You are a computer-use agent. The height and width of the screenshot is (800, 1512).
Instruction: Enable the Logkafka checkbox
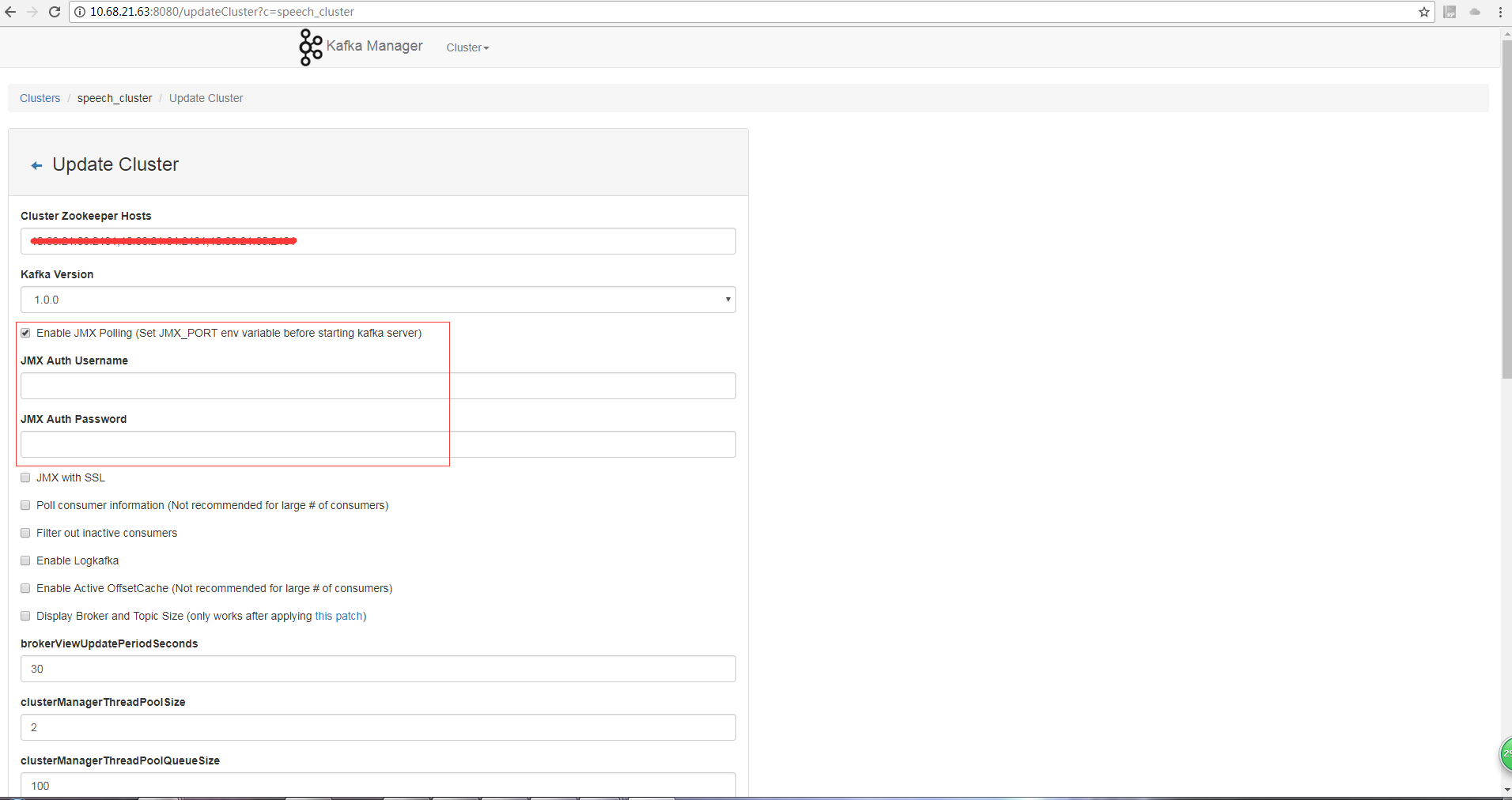pos(25,560)
